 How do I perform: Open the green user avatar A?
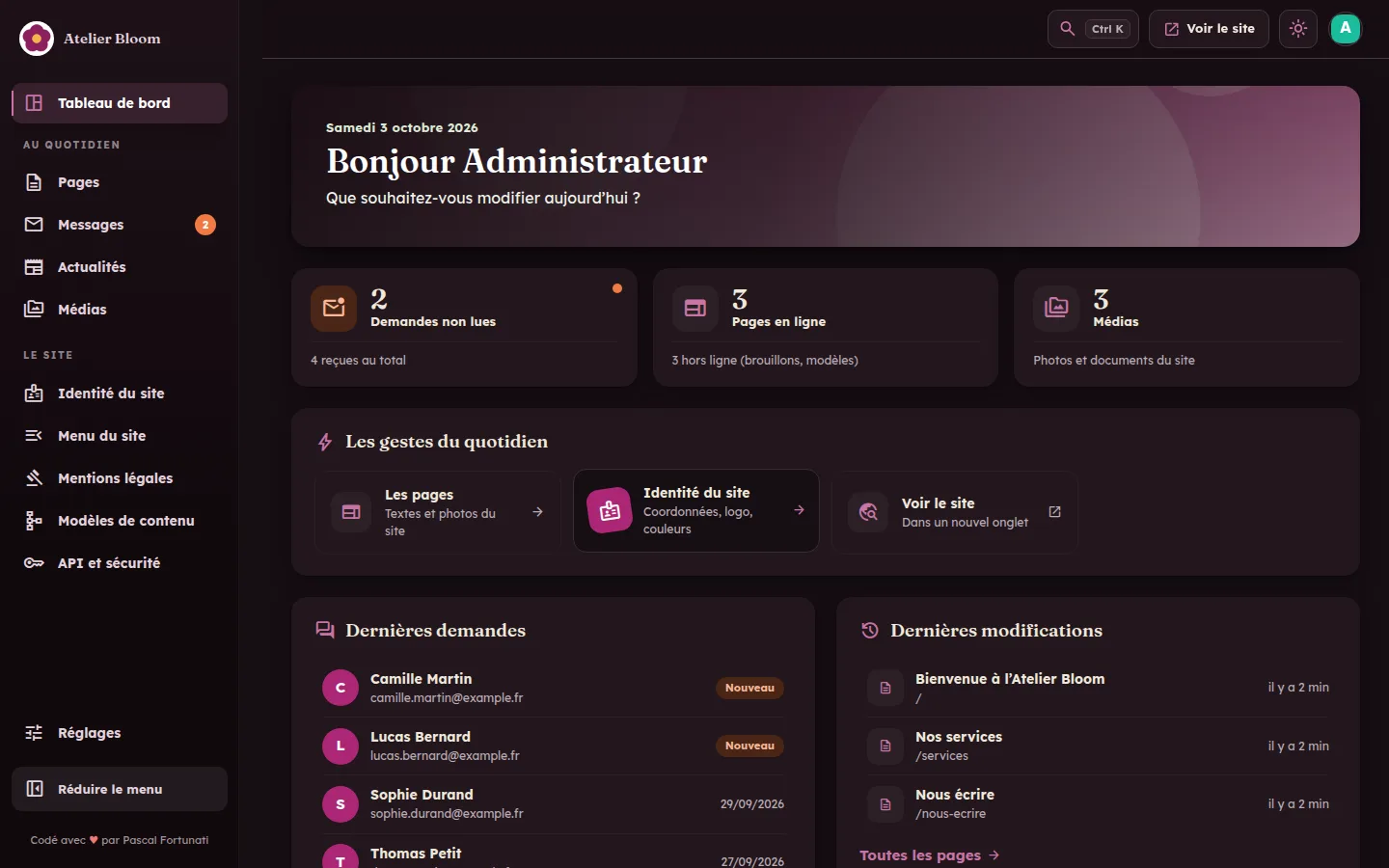coord(1346,29)
